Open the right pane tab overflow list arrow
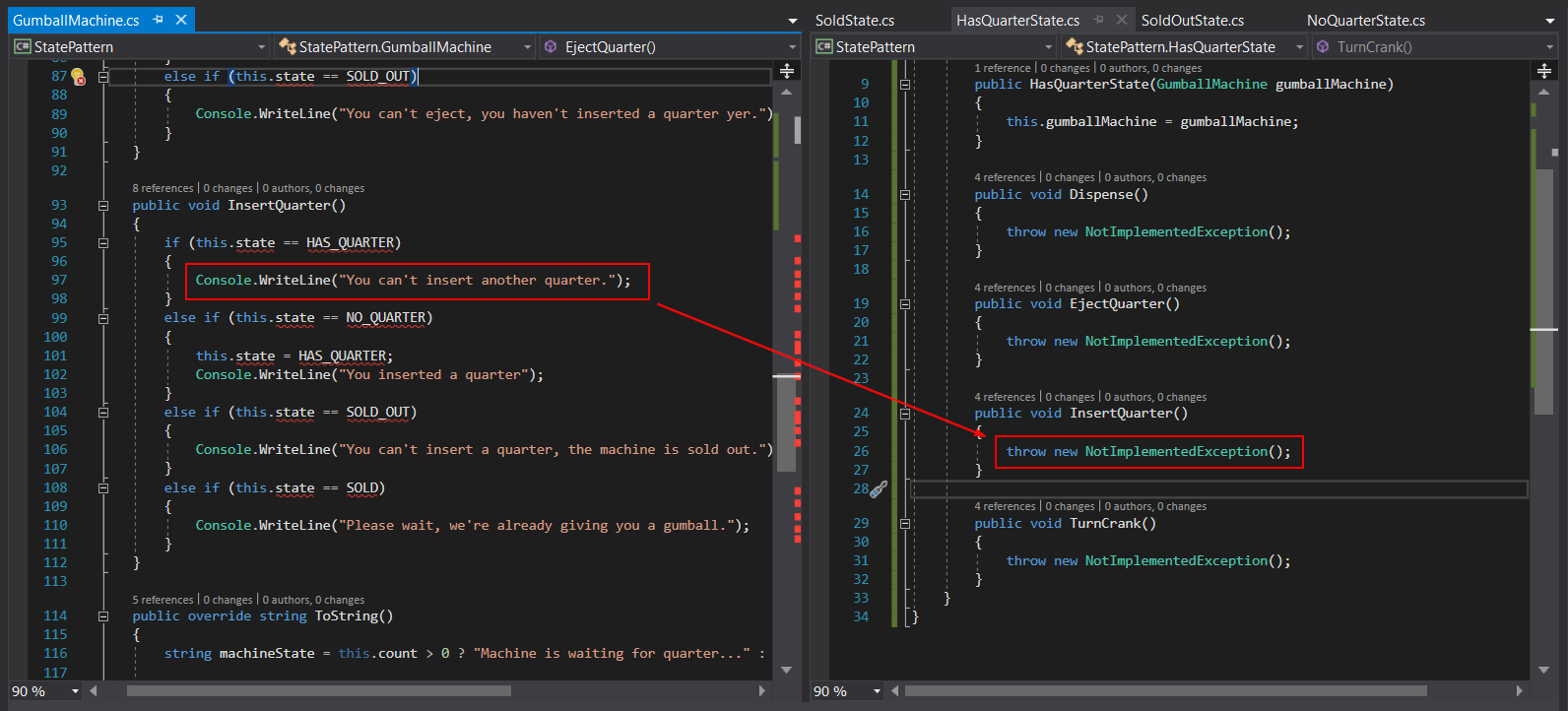Screen dimensions: 1568x711 pyautogui.click(x=1550, y=21)
